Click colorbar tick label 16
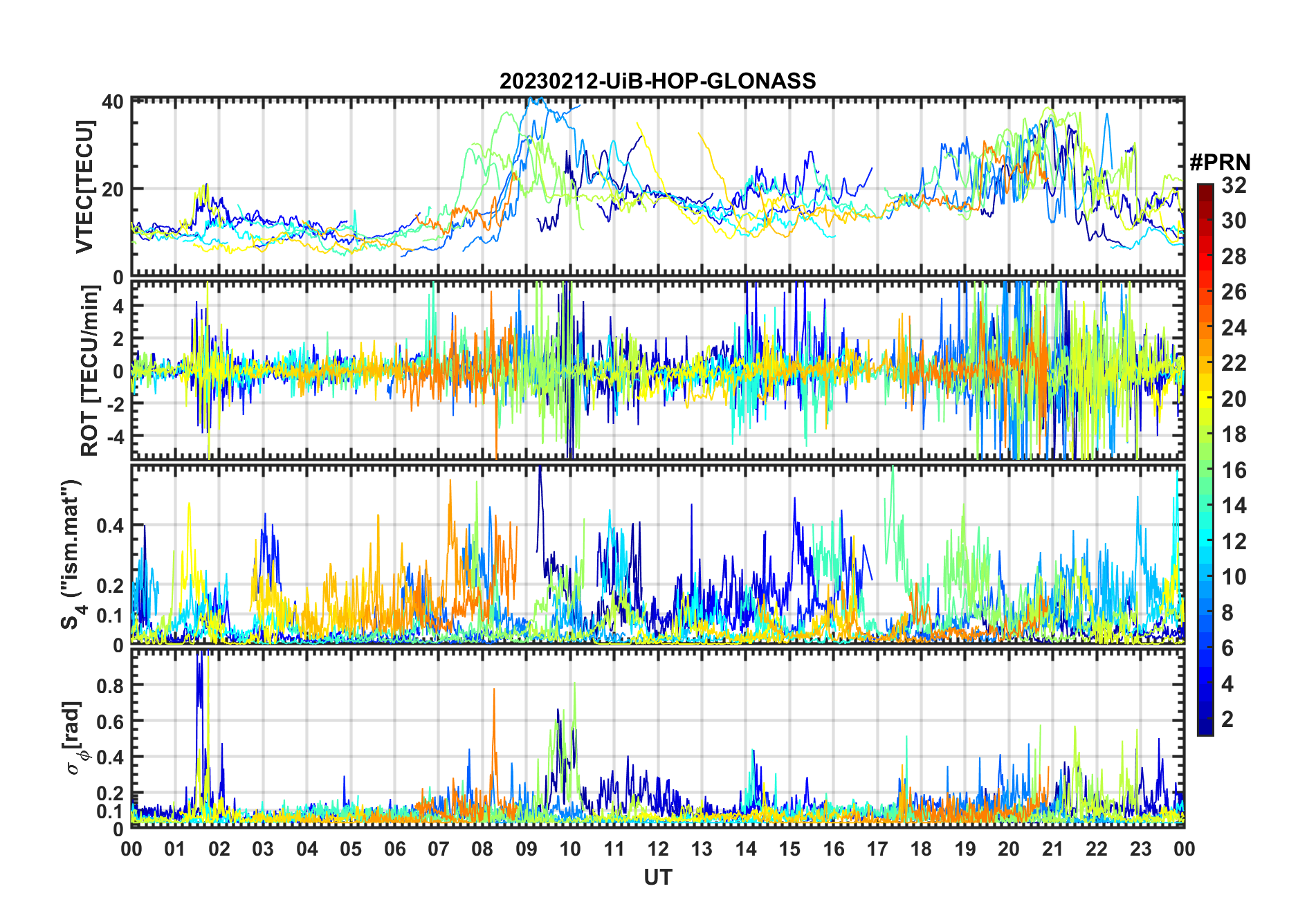This screenshot has height=920, width=1316. click(1234, 470)
